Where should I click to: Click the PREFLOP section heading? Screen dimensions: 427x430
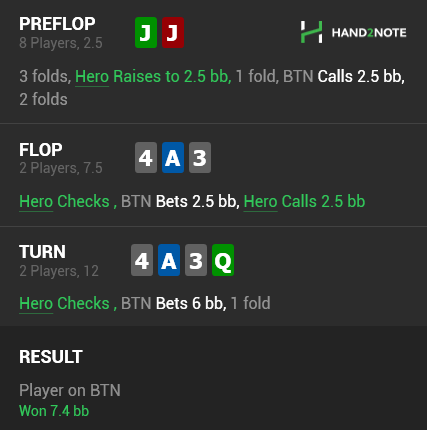[x=57, y=24]
